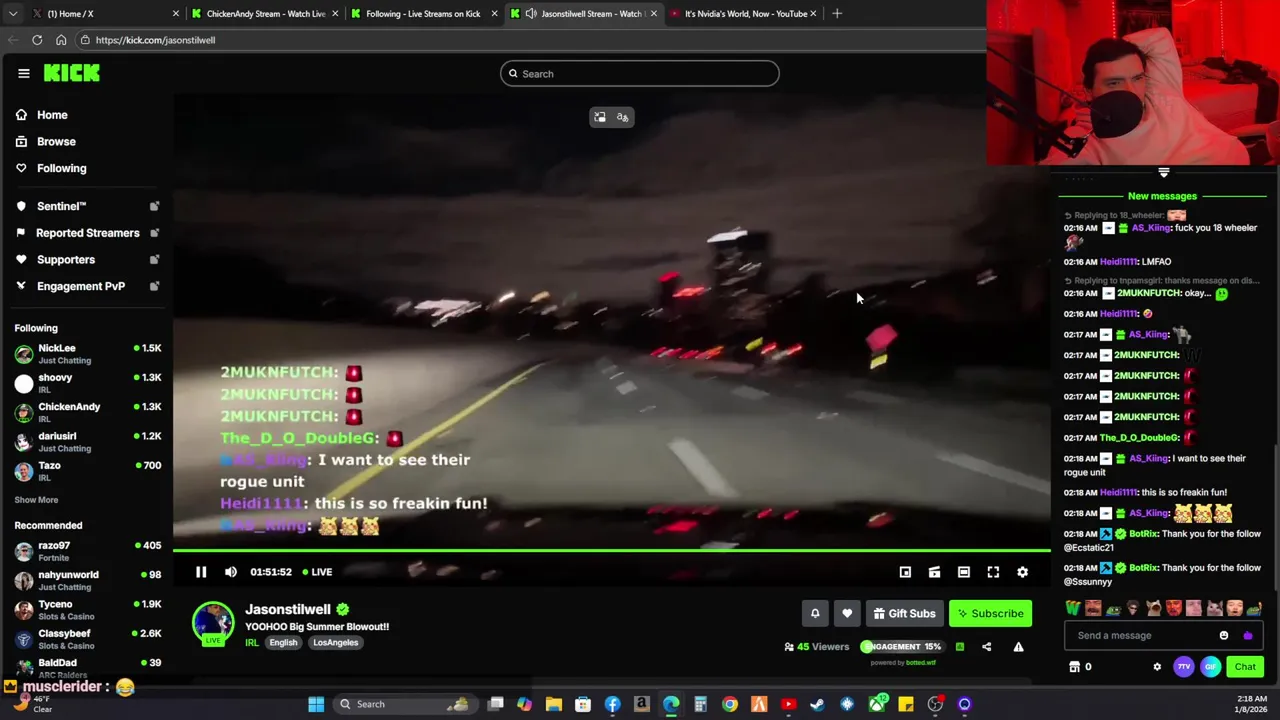Viewport: 1280px width, 720px height.
Task: Open new browser tab with plus
Action: (x=837, y=14)
